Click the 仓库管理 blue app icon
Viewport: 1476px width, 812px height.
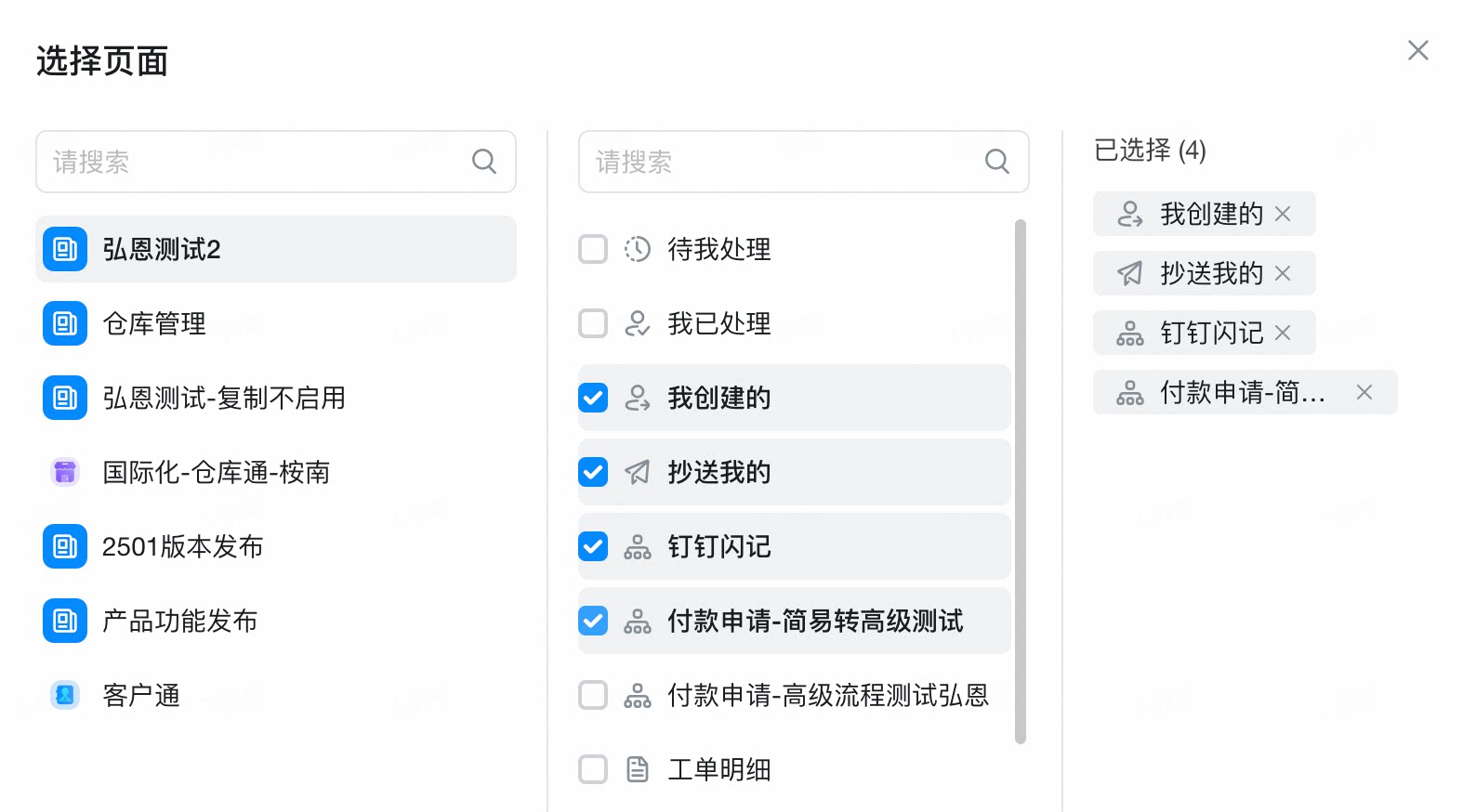65,323
